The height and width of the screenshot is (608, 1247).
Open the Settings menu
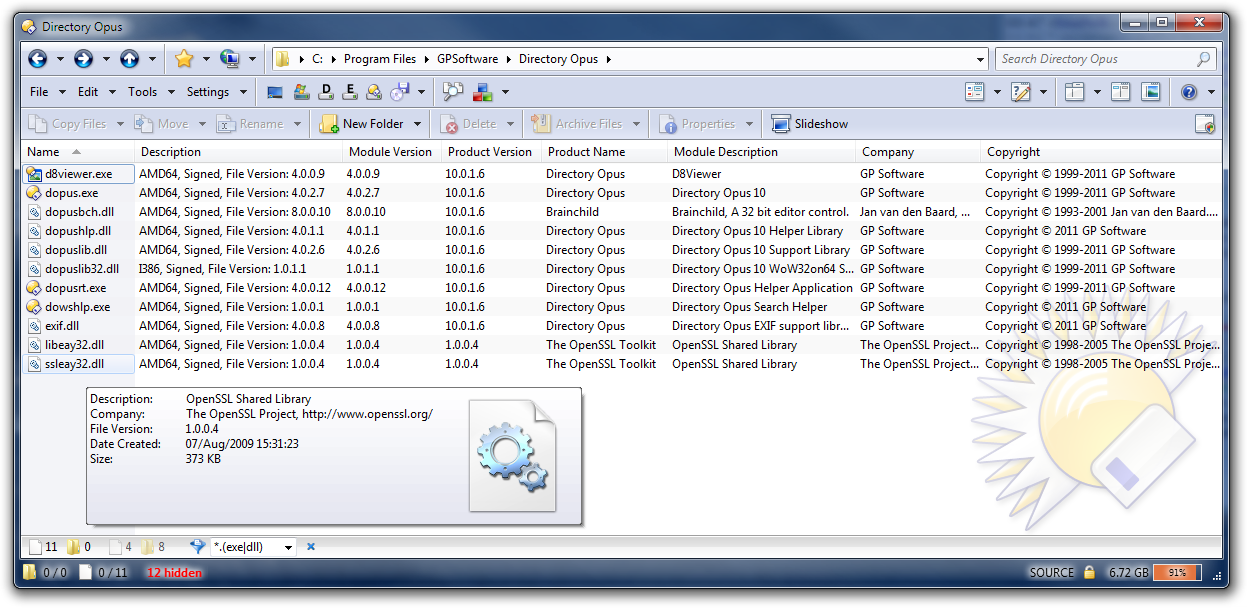tap(208, 92)
